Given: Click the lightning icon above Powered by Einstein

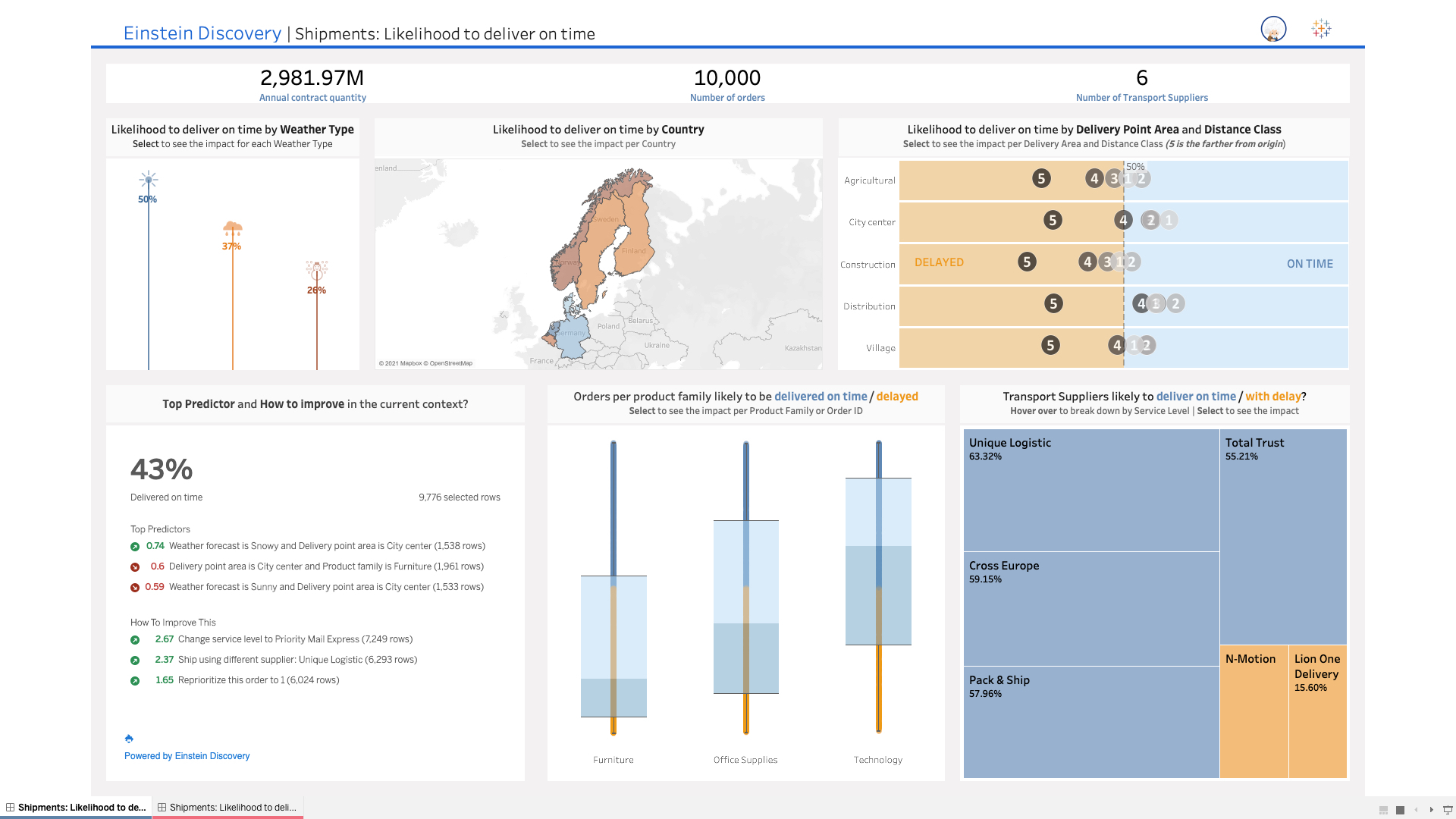Looking at the screenshot, I should pos(129,739).
